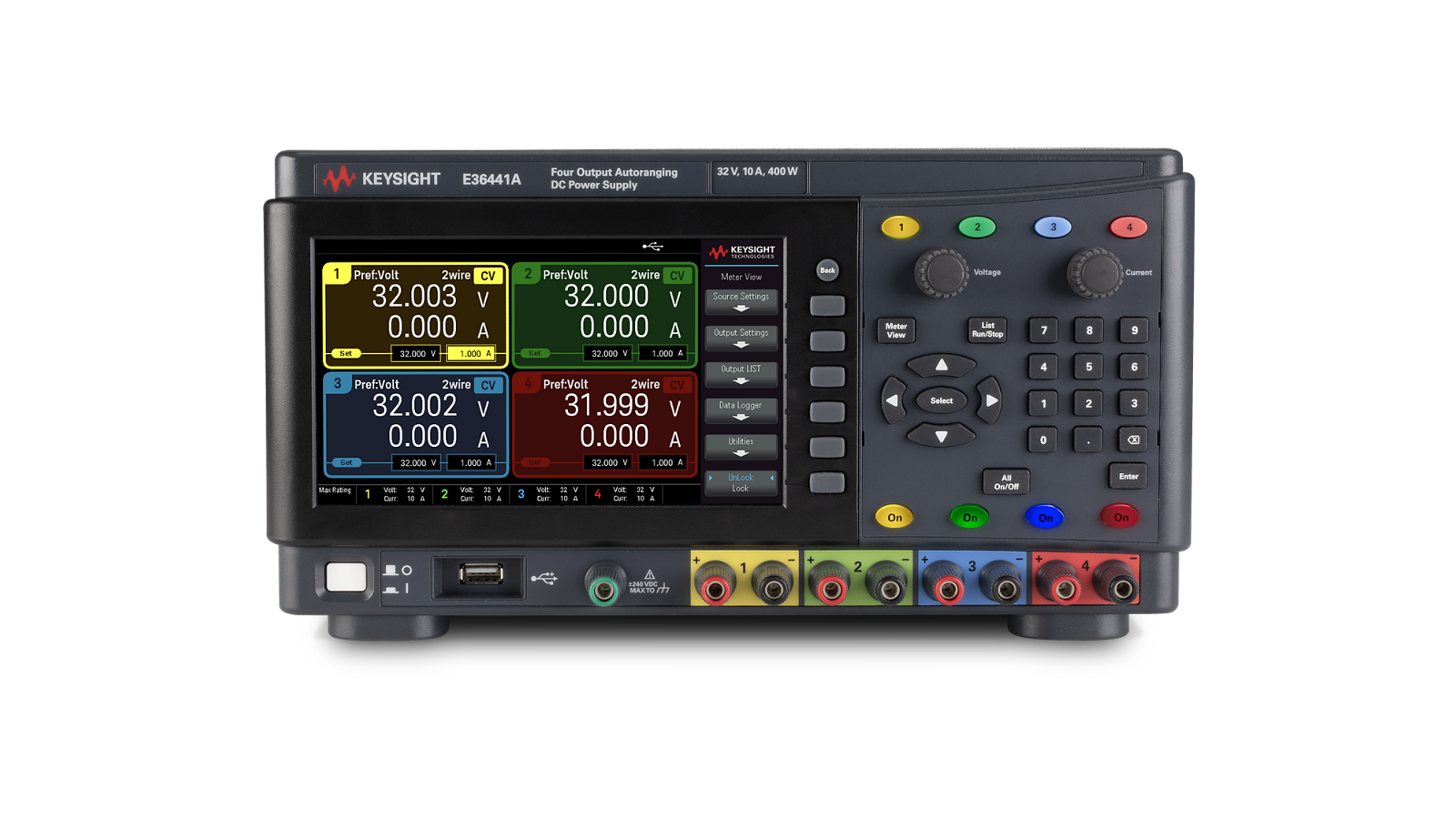
Task: Toggle red On button for output 4
Action: point(1121,518)
